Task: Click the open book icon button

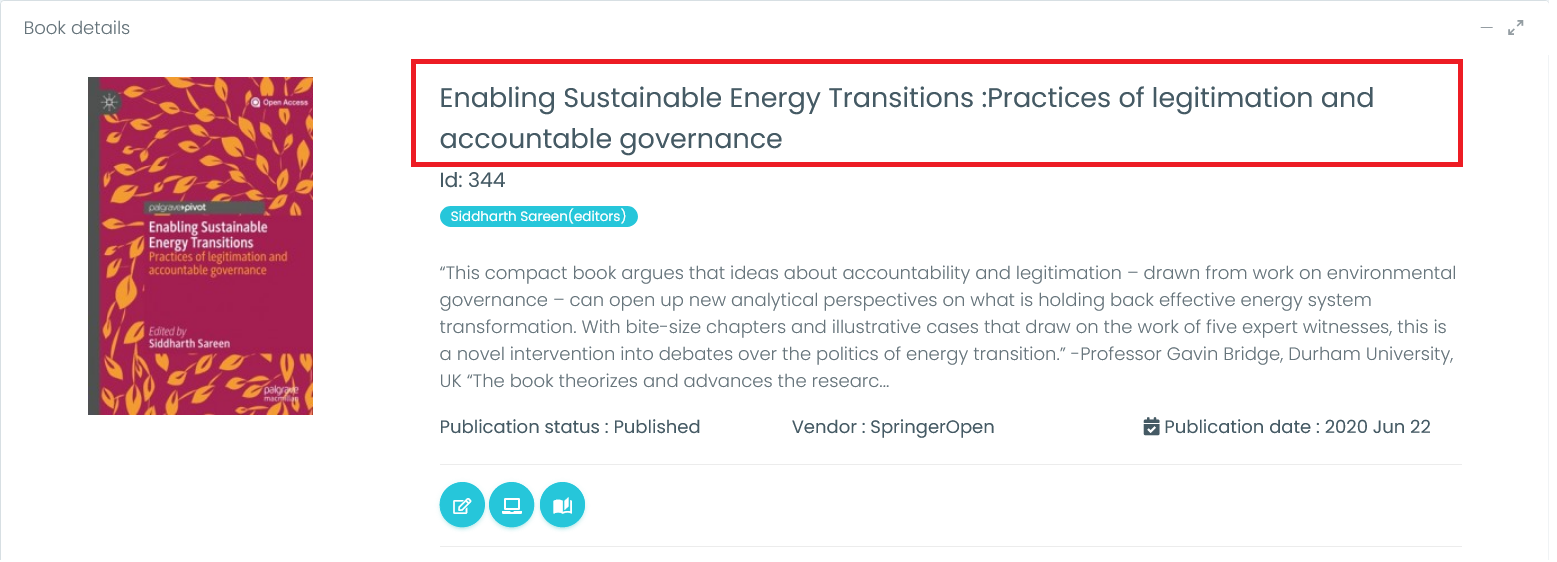Action: point(562,505)
